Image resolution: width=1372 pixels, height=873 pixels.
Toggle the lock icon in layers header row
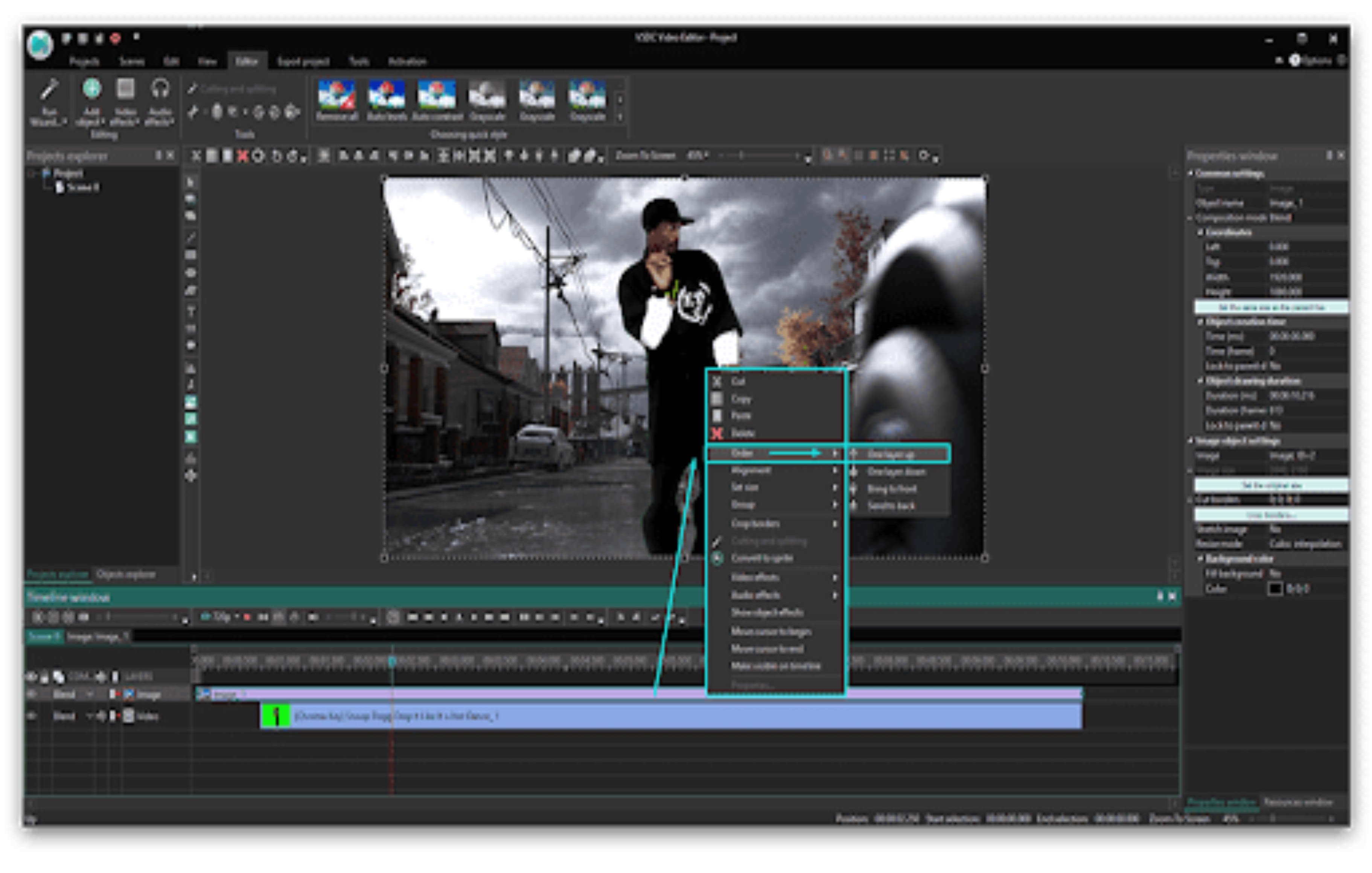pos(44,677)
